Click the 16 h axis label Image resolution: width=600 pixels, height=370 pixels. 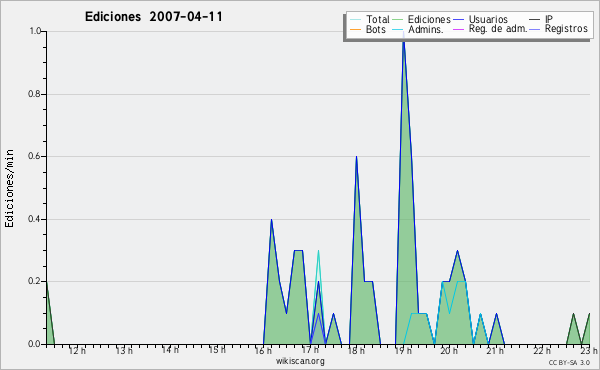tap(263, 351)
